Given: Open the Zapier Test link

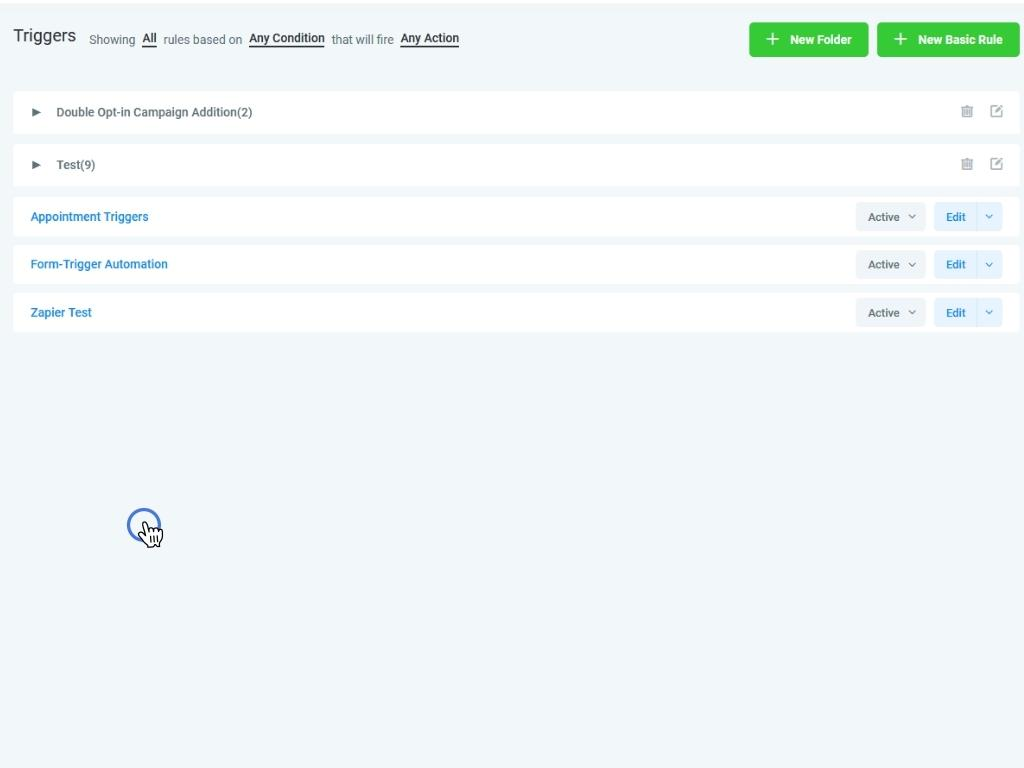Looking at the screenshot, I should [x=61, y=313].
